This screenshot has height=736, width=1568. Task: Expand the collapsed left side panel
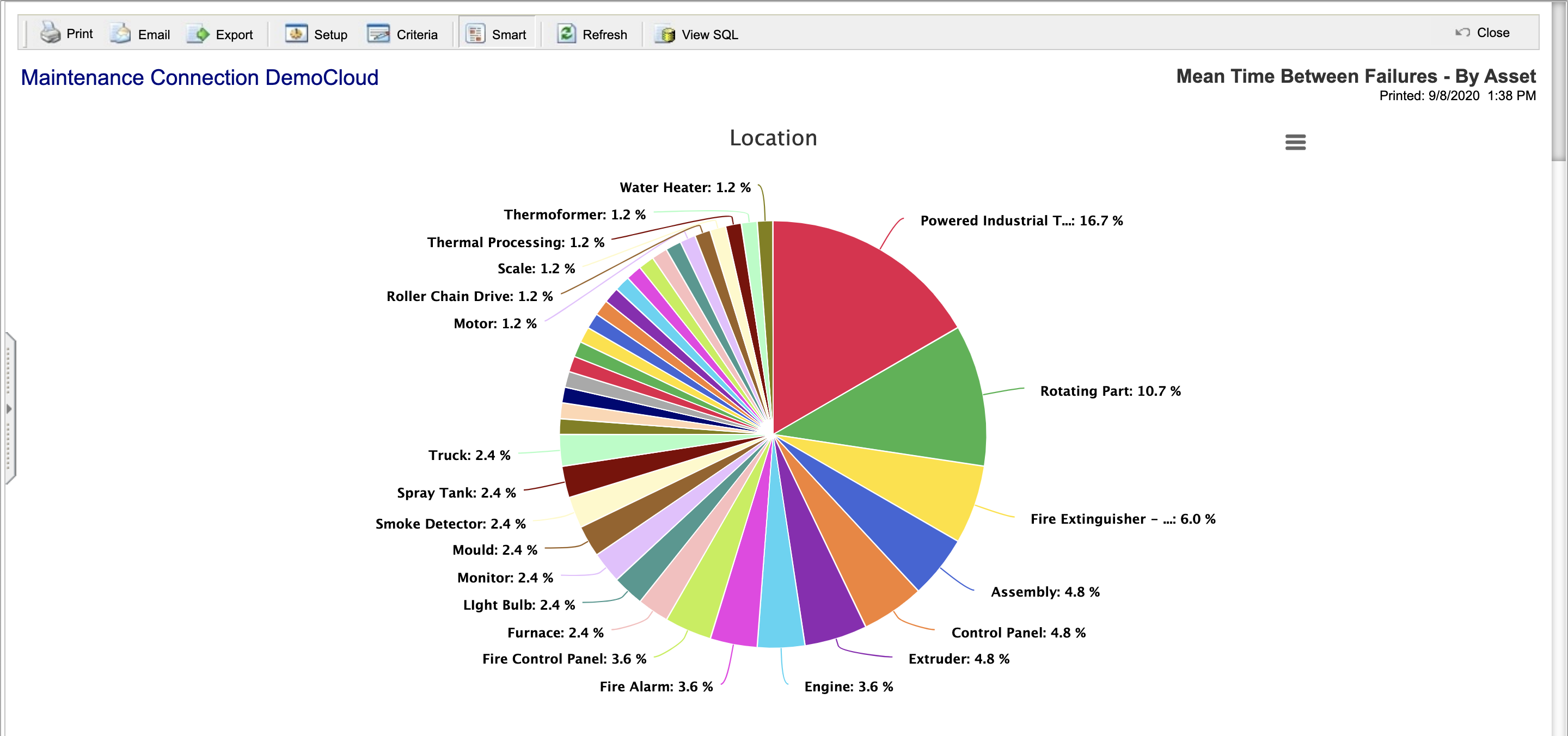tap(9, 408)
